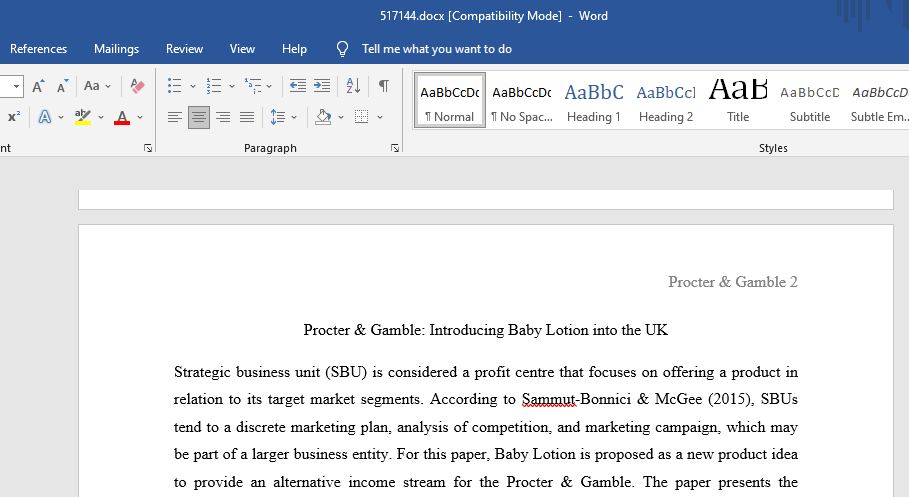Click the Procter & Gamble 2 header
This screenshot has width=909, height=497.
pyautogui.click(x=733, y=282)
